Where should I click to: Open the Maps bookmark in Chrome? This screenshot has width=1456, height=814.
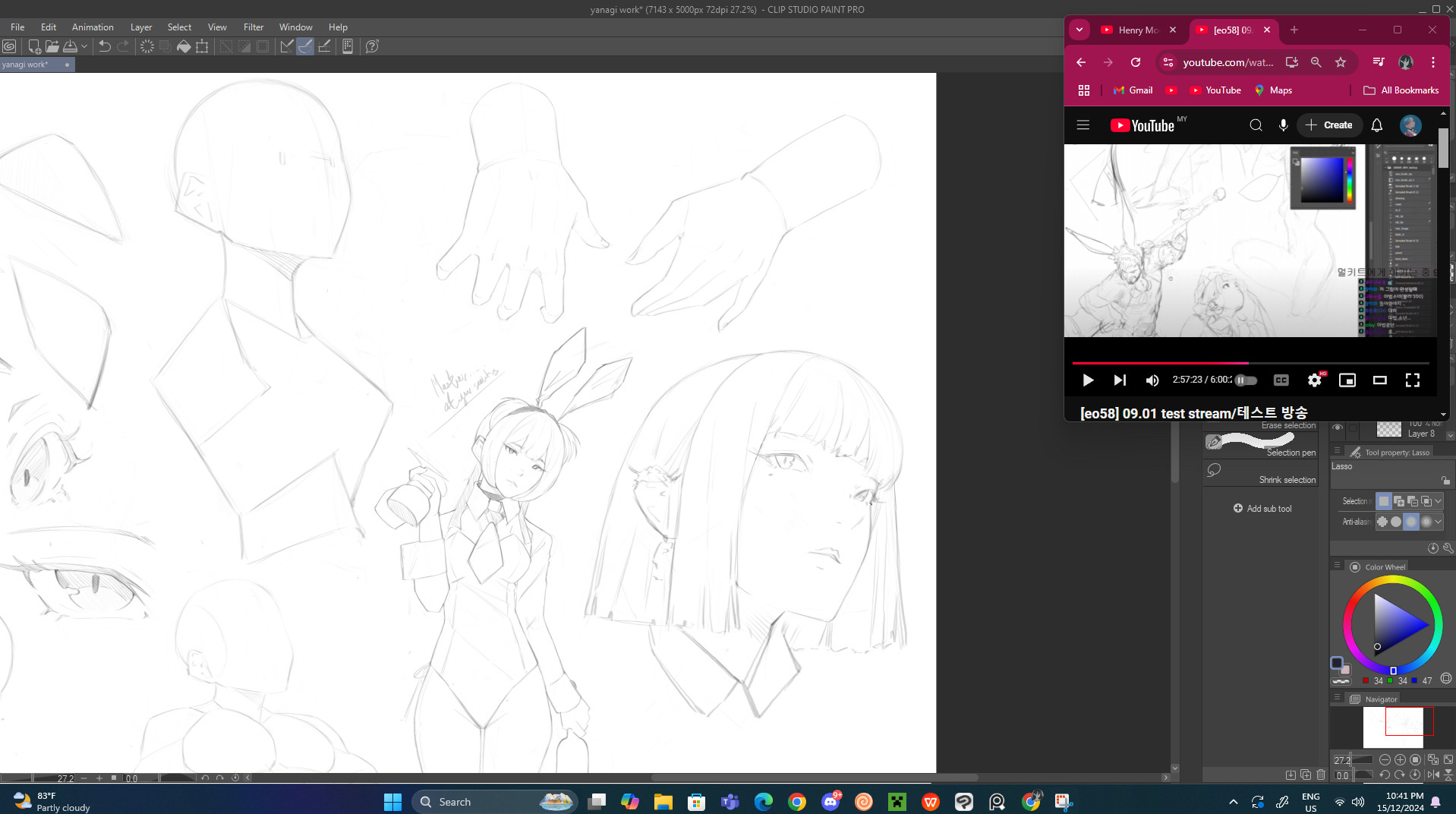[1273, 90]
